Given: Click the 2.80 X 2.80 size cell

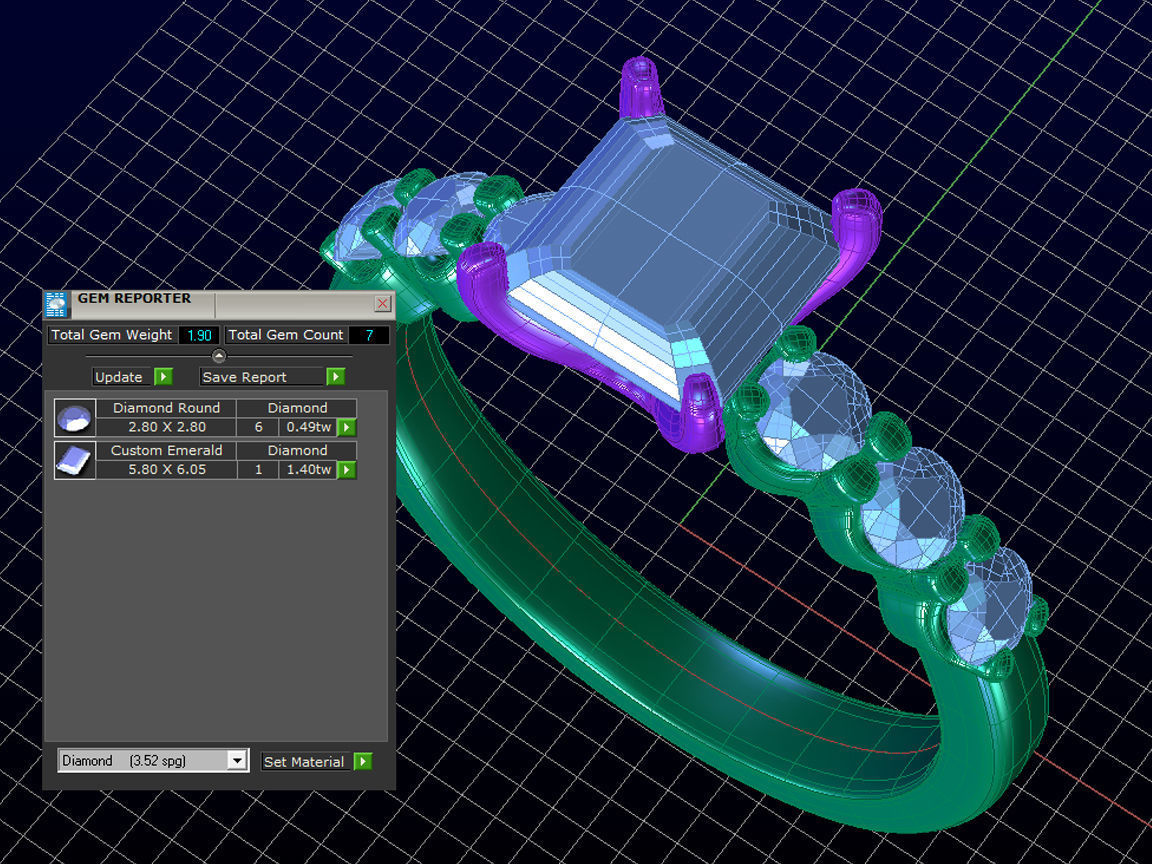Looking at the screenshot, I should [x=167, y=427].
